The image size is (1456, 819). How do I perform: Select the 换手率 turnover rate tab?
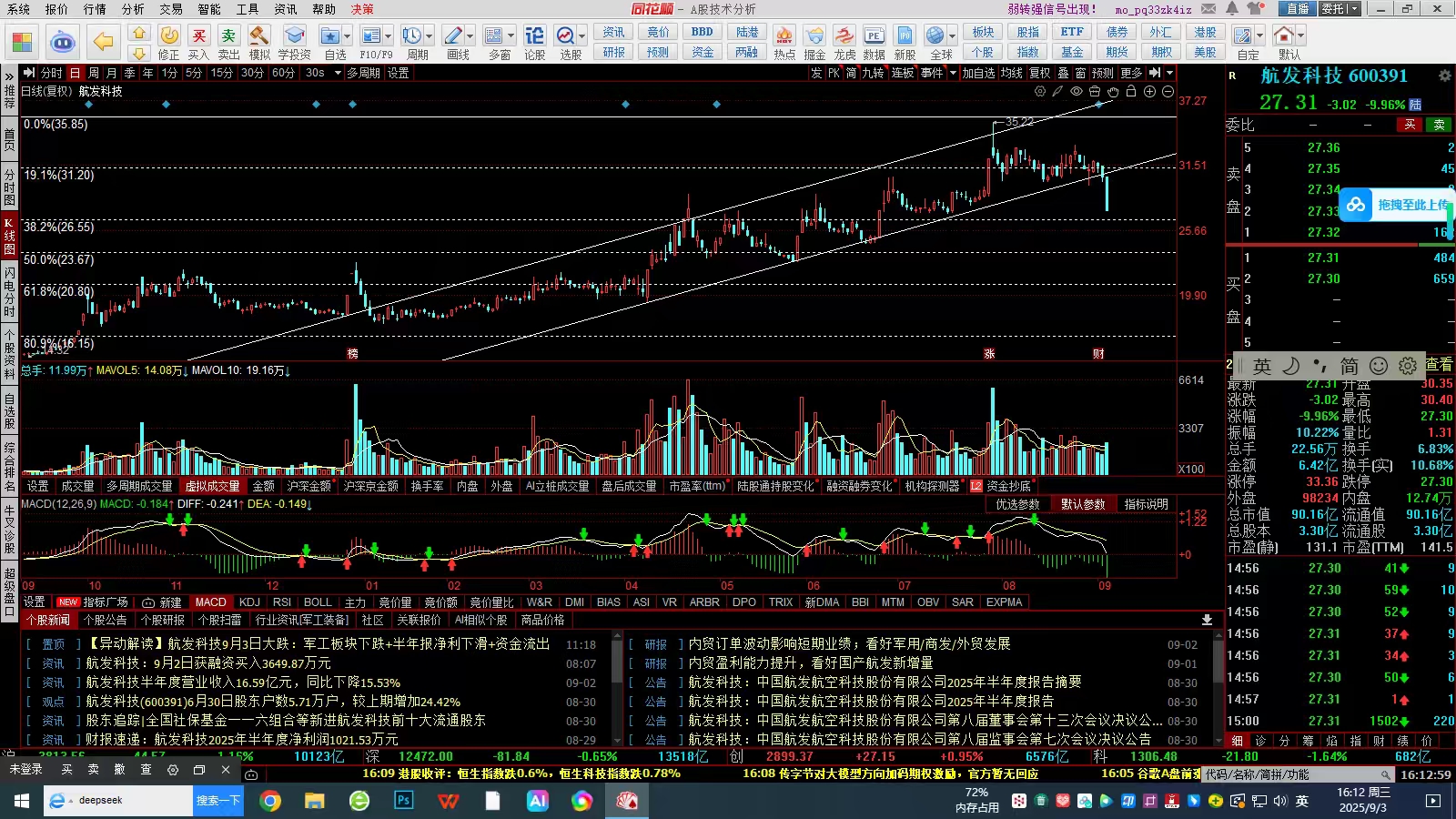427,487
